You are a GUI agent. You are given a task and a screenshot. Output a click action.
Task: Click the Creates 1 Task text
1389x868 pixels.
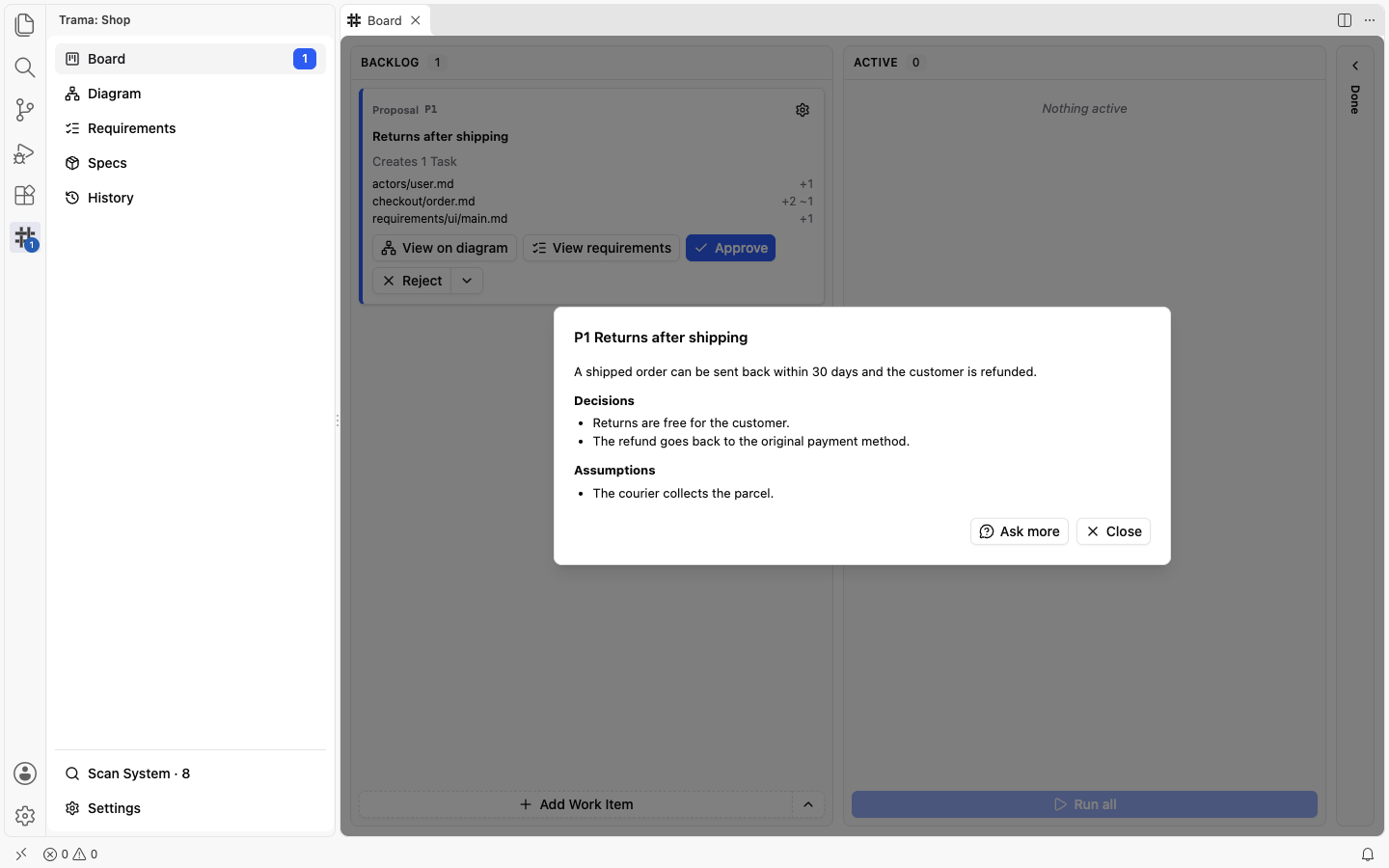pyautogui.click(x=415, y=162)
